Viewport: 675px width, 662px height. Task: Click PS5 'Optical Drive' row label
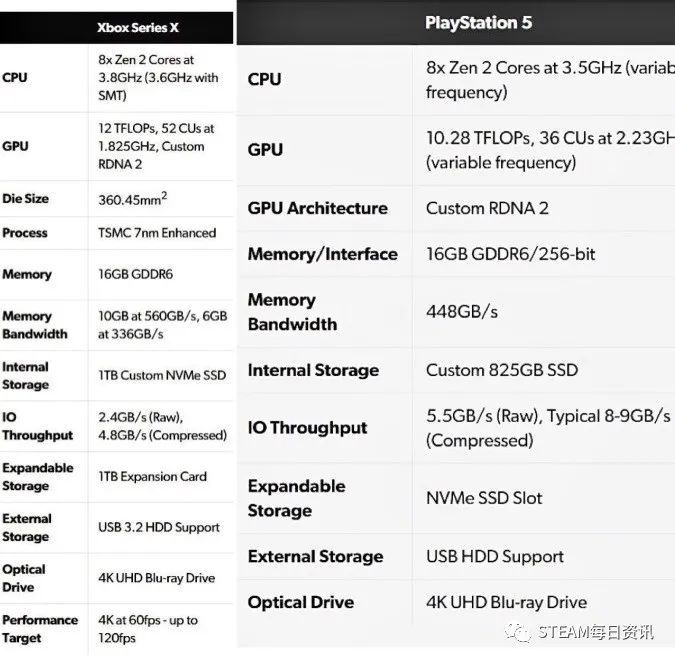301,602
